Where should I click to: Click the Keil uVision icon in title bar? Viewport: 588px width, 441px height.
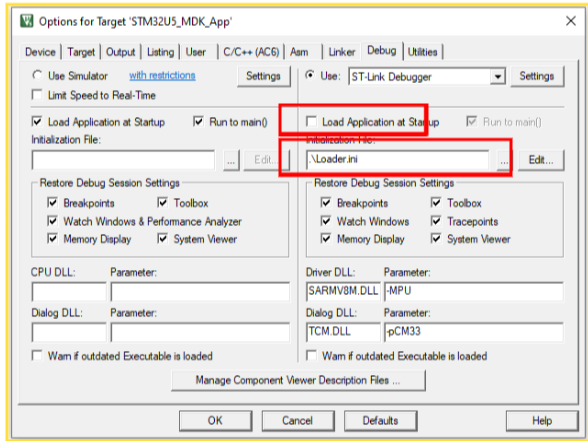click(26, 21)
